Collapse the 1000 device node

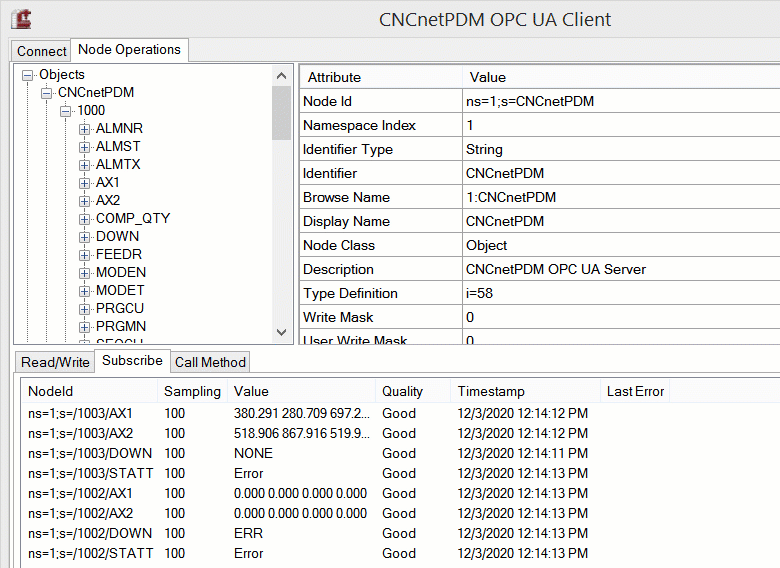click(x=65, y=111)
